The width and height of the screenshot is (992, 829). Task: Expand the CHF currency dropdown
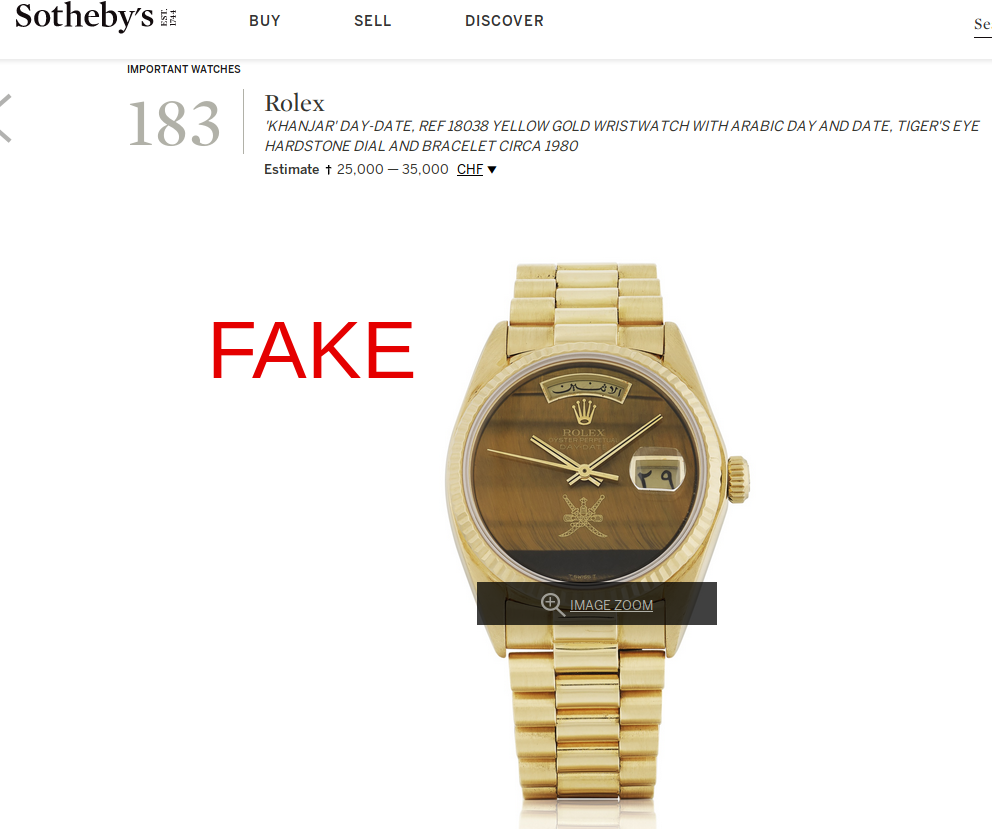click(470, 170)
